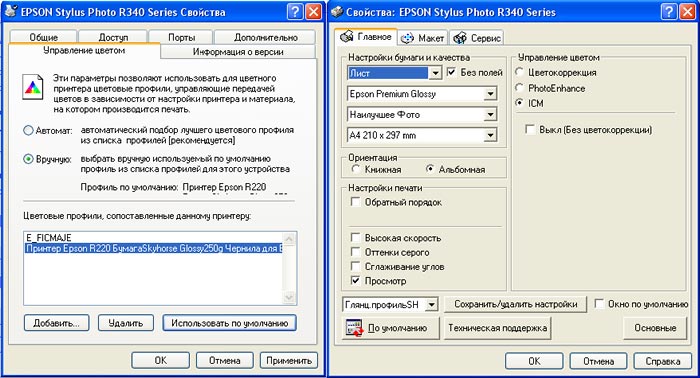
Task: Click the Применить button
Action: 289,360
